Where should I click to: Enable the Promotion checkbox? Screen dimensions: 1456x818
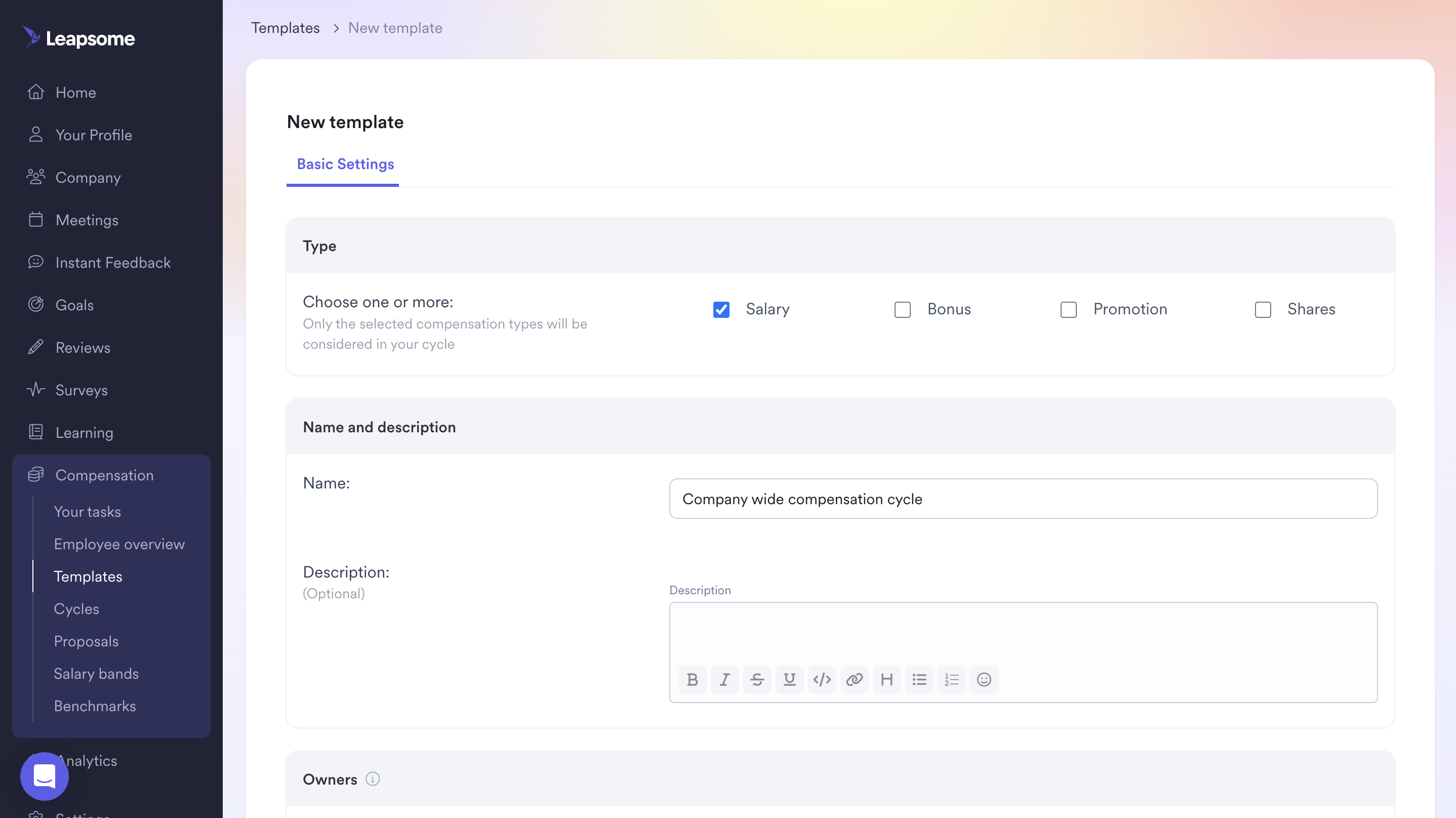[1068, 309]
